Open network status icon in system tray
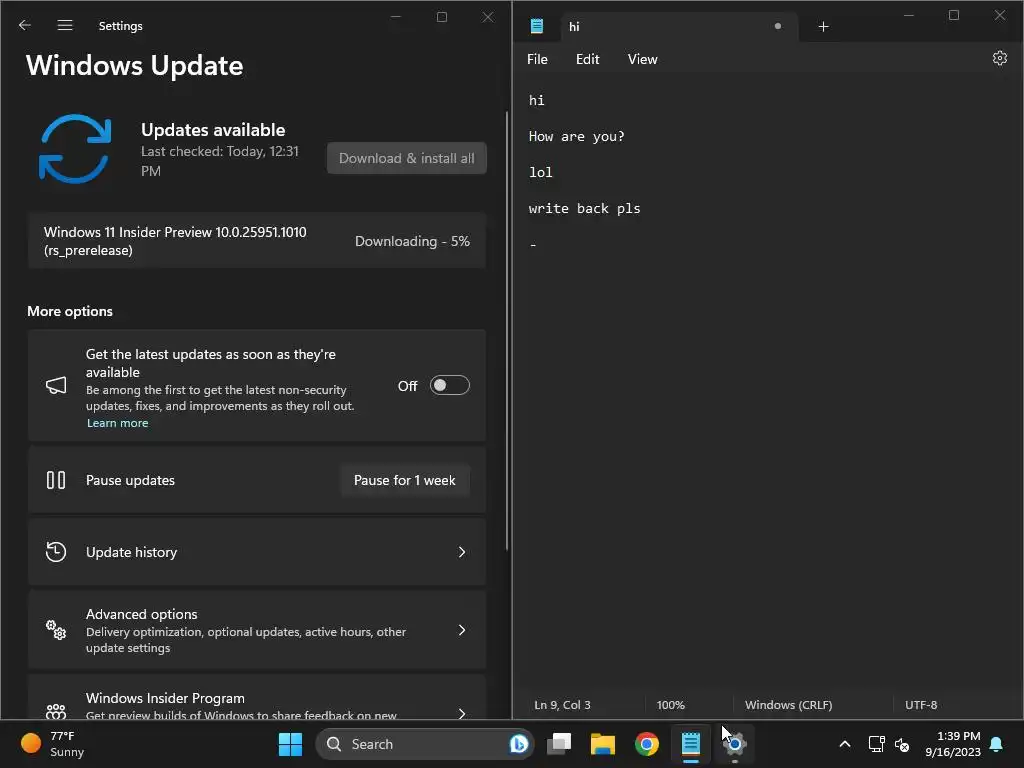This screenshot has height=768, width=1024. pos(876,744)
